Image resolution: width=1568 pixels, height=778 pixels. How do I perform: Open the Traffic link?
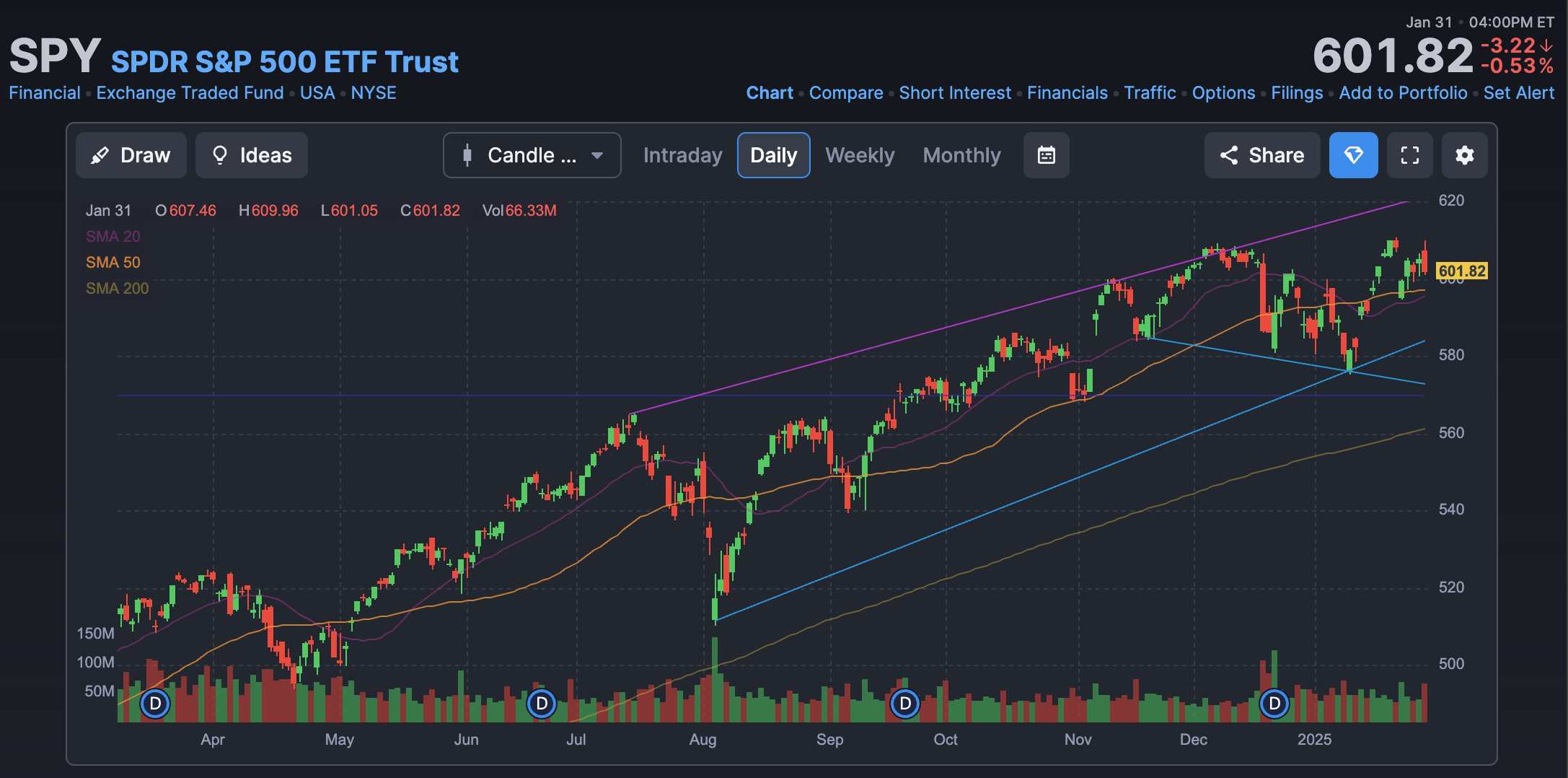coord(1150,93)
